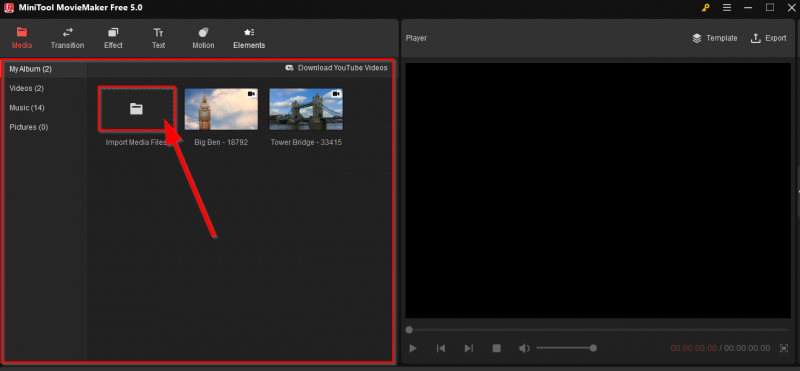Open the Effect tab
The width and height of the screenshot is (800, 371).
point(113,38)
